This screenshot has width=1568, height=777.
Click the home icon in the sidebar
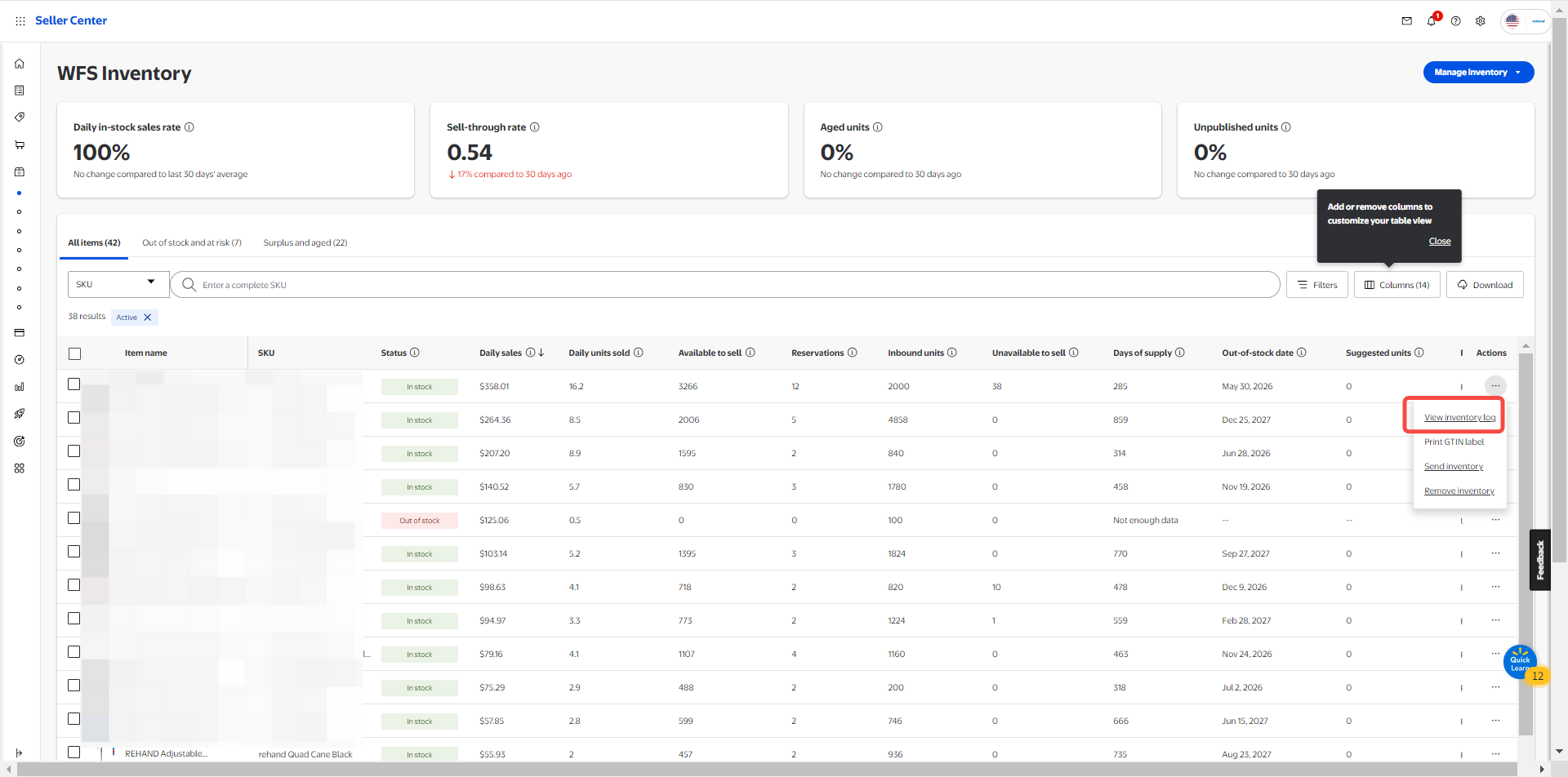click(x=20, y=64)
